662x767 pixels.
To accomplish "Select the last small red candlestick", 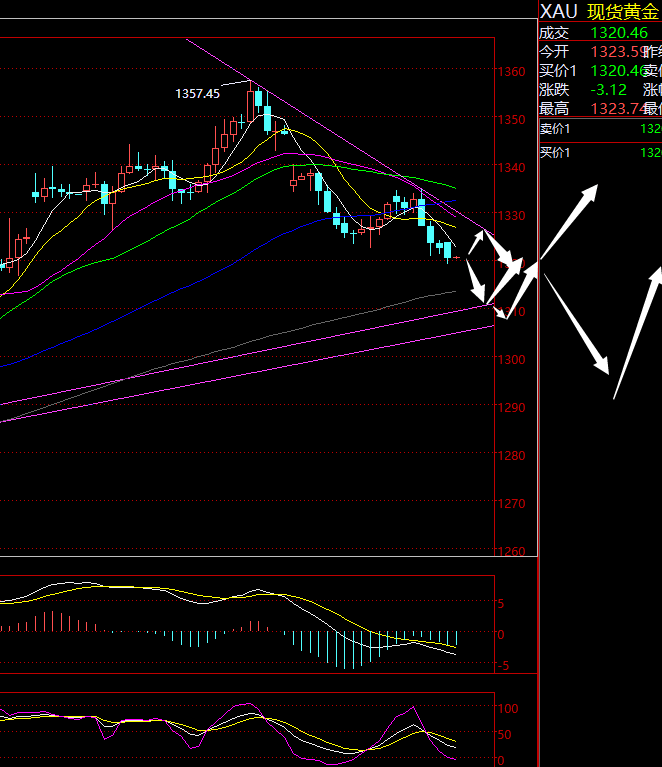I will (457, 257).
